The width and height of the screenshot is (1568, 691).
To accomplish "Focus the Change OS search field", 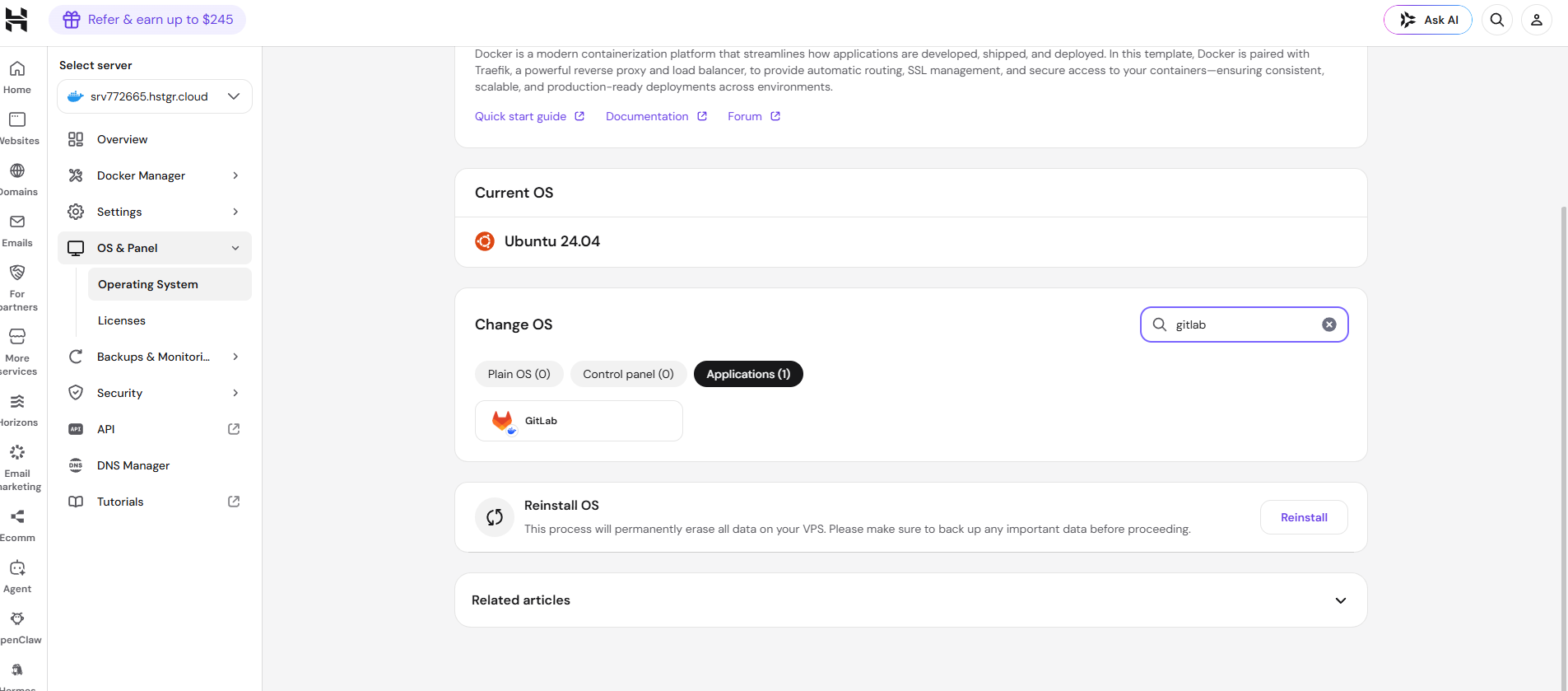I will tap(1244, 324).
